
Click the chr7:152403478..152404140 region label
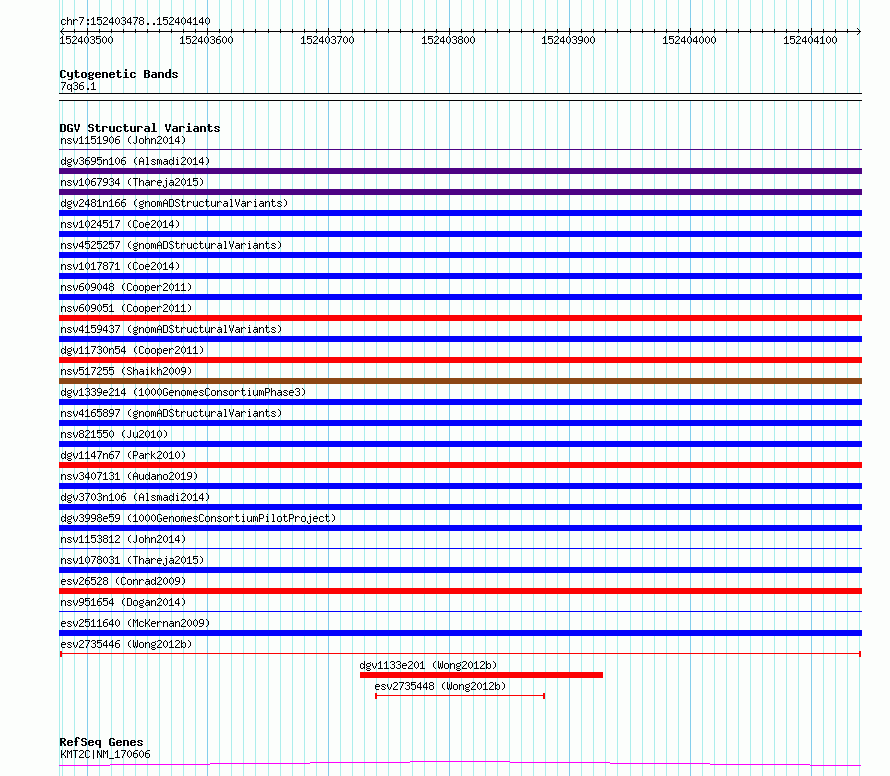135,21
